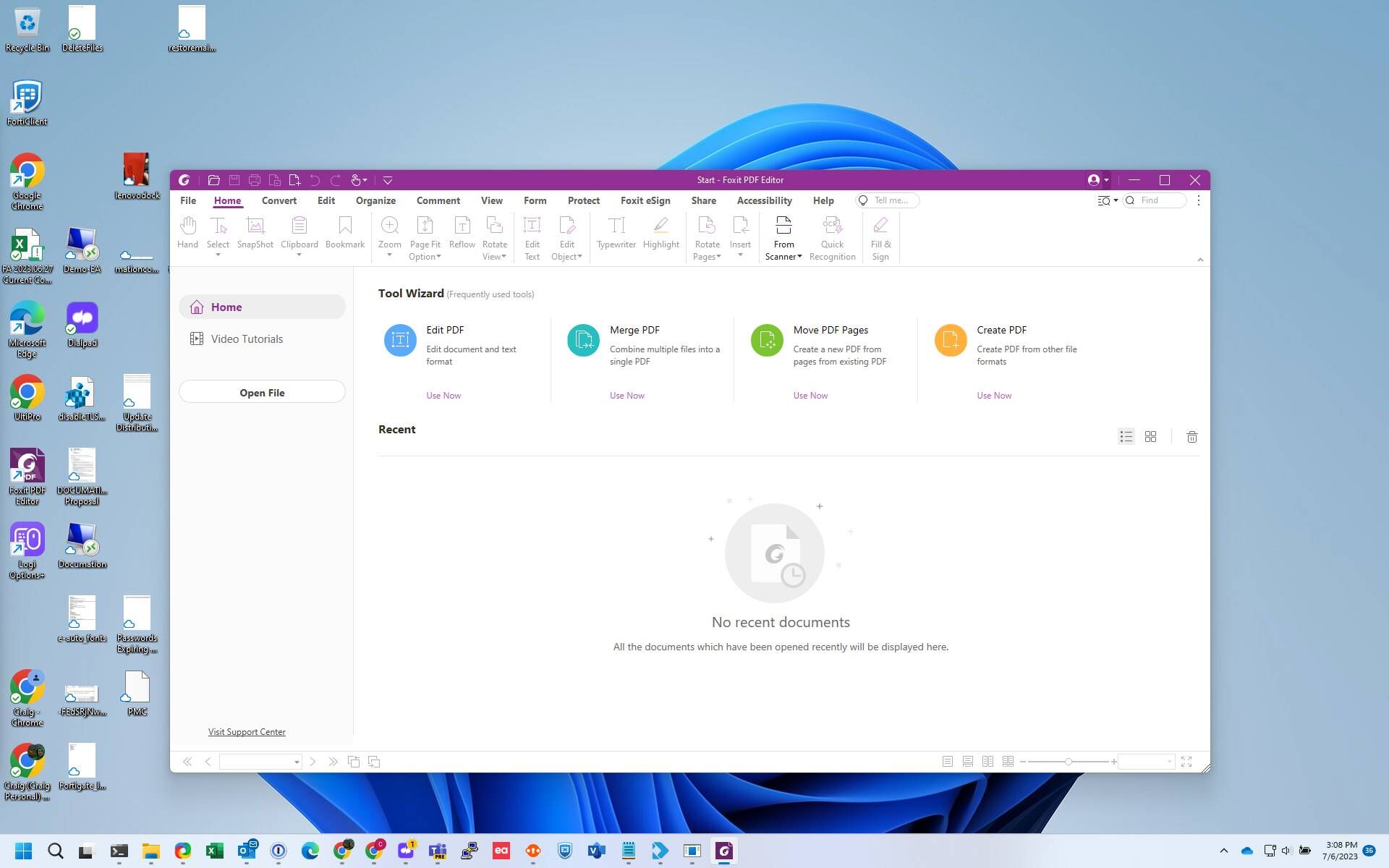Clear recent list with trash icon
The image size is (1389, 868).
(1192, 437)
